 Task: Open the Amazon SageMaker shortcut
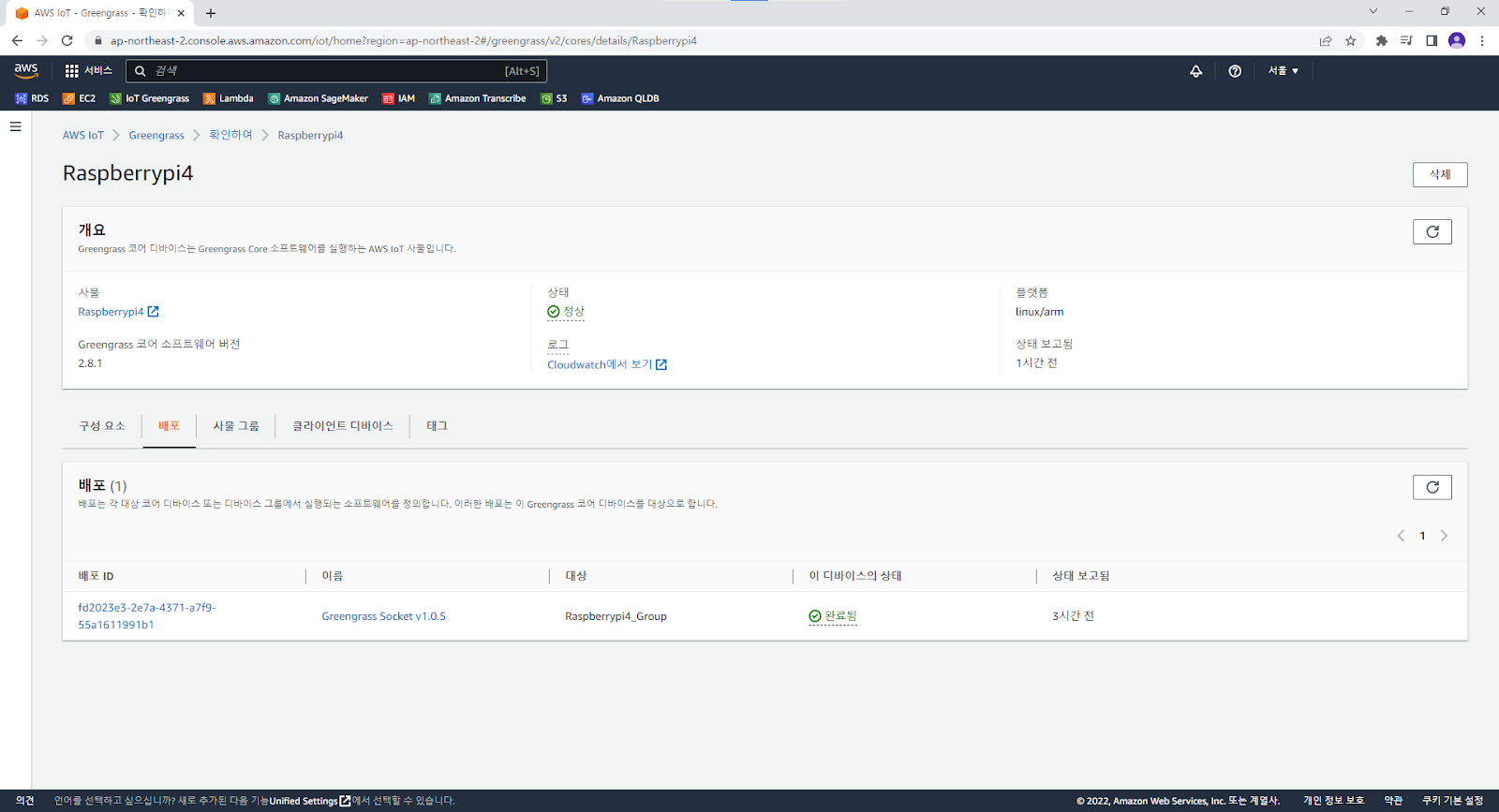tap(319, 98)
